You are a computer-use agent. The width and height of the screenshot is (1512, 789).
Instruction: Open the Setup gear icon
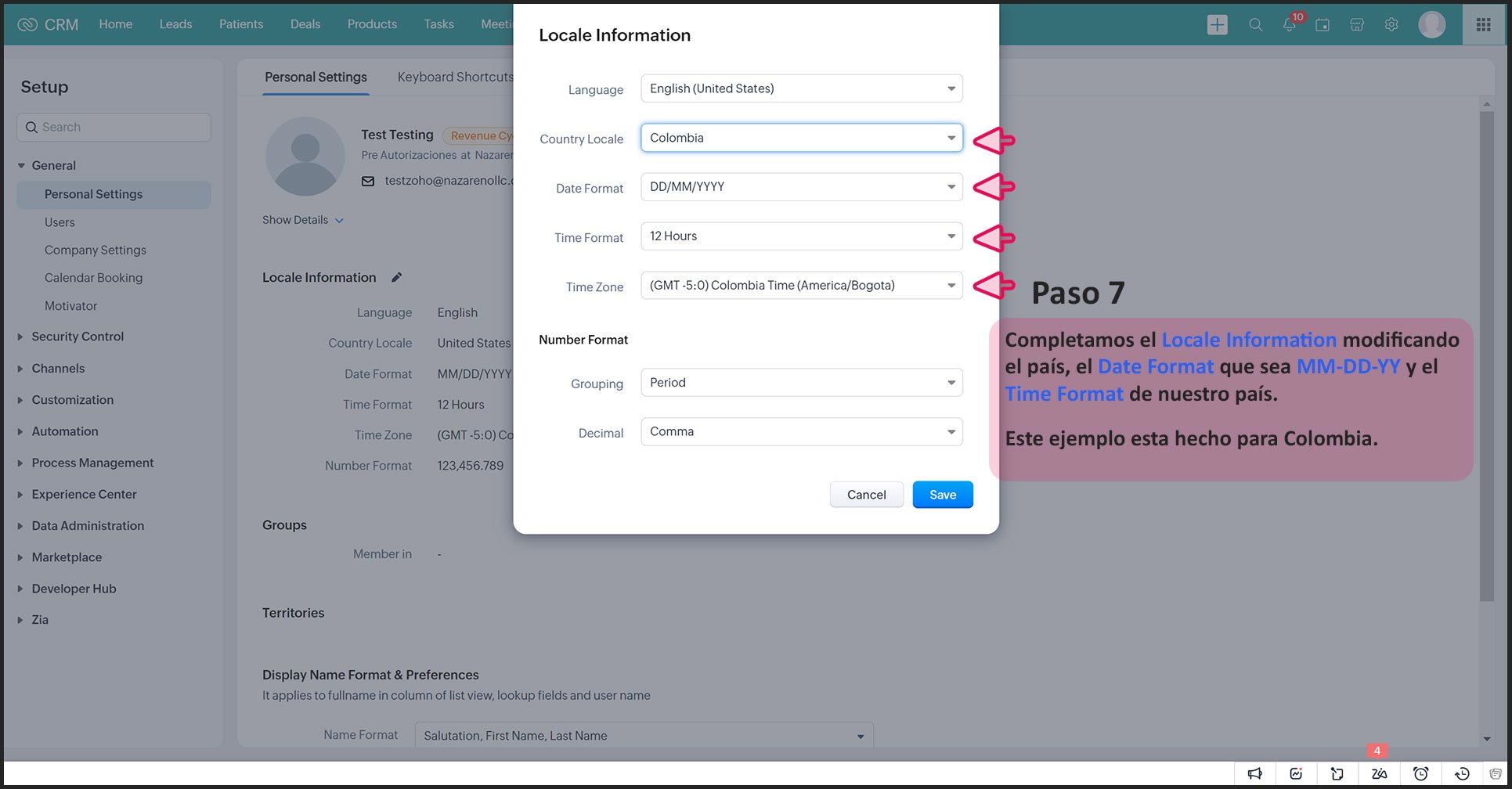1391,25
